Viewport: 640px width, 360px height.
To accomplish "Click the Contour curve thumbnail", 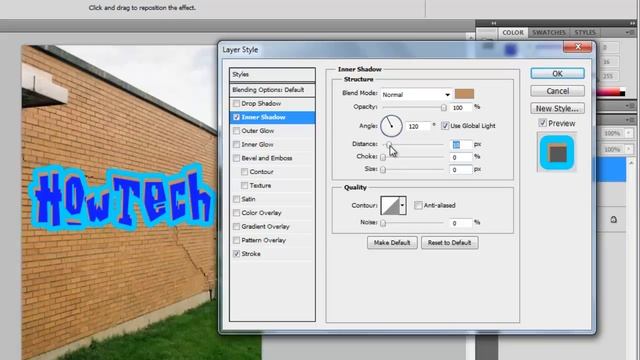I will coord(390,205).
